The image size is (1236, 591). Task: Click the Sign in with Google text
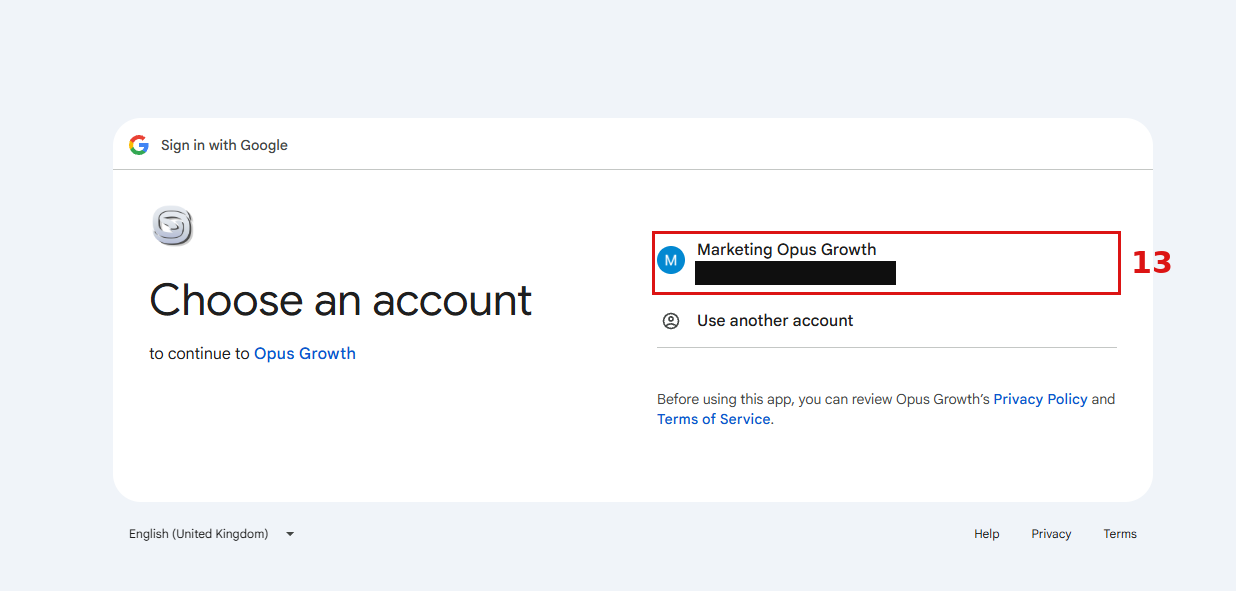224,145
